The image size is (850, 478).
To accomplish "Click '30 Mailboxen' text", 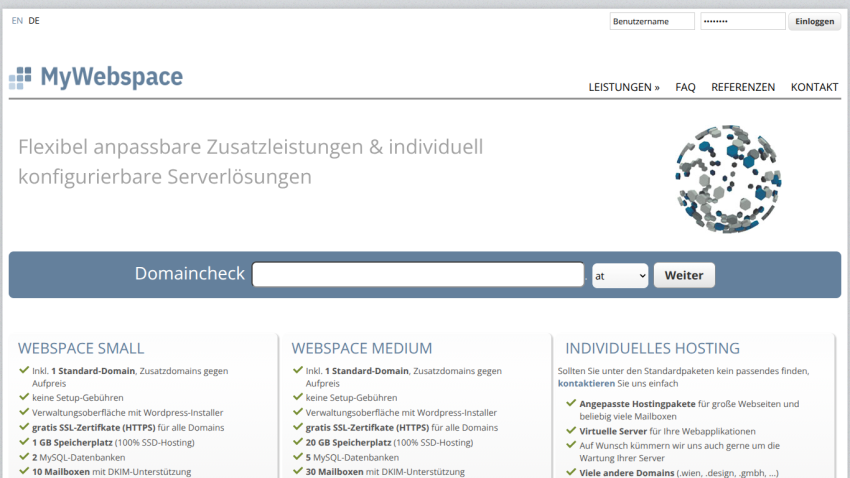I will (x=334, y=471).
